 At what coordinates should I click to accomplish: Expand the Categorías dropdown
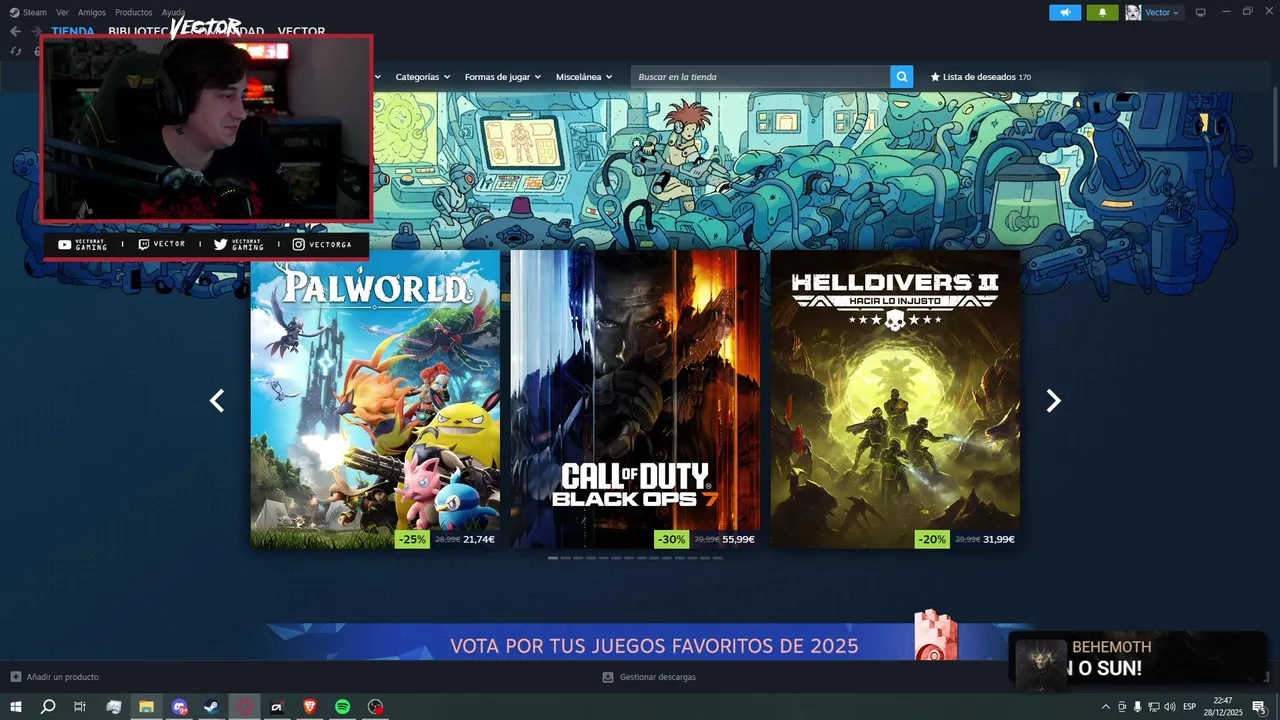(422, 77)
